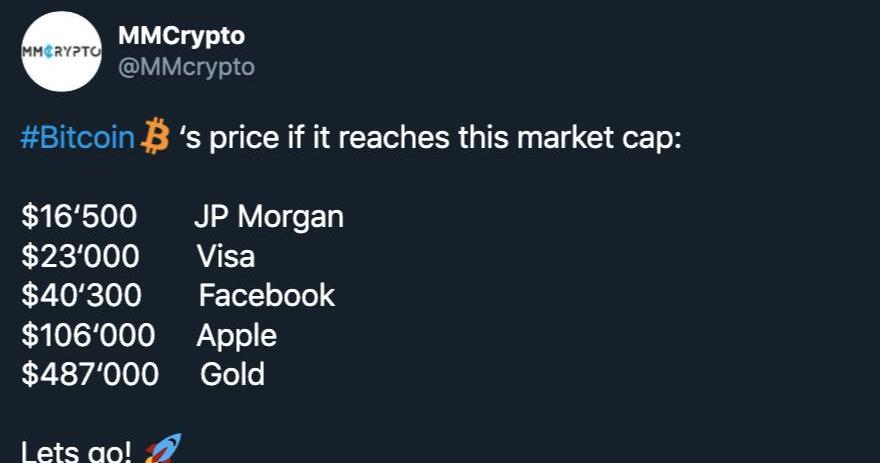Open the MMCrypto display name

coord(181,35)
